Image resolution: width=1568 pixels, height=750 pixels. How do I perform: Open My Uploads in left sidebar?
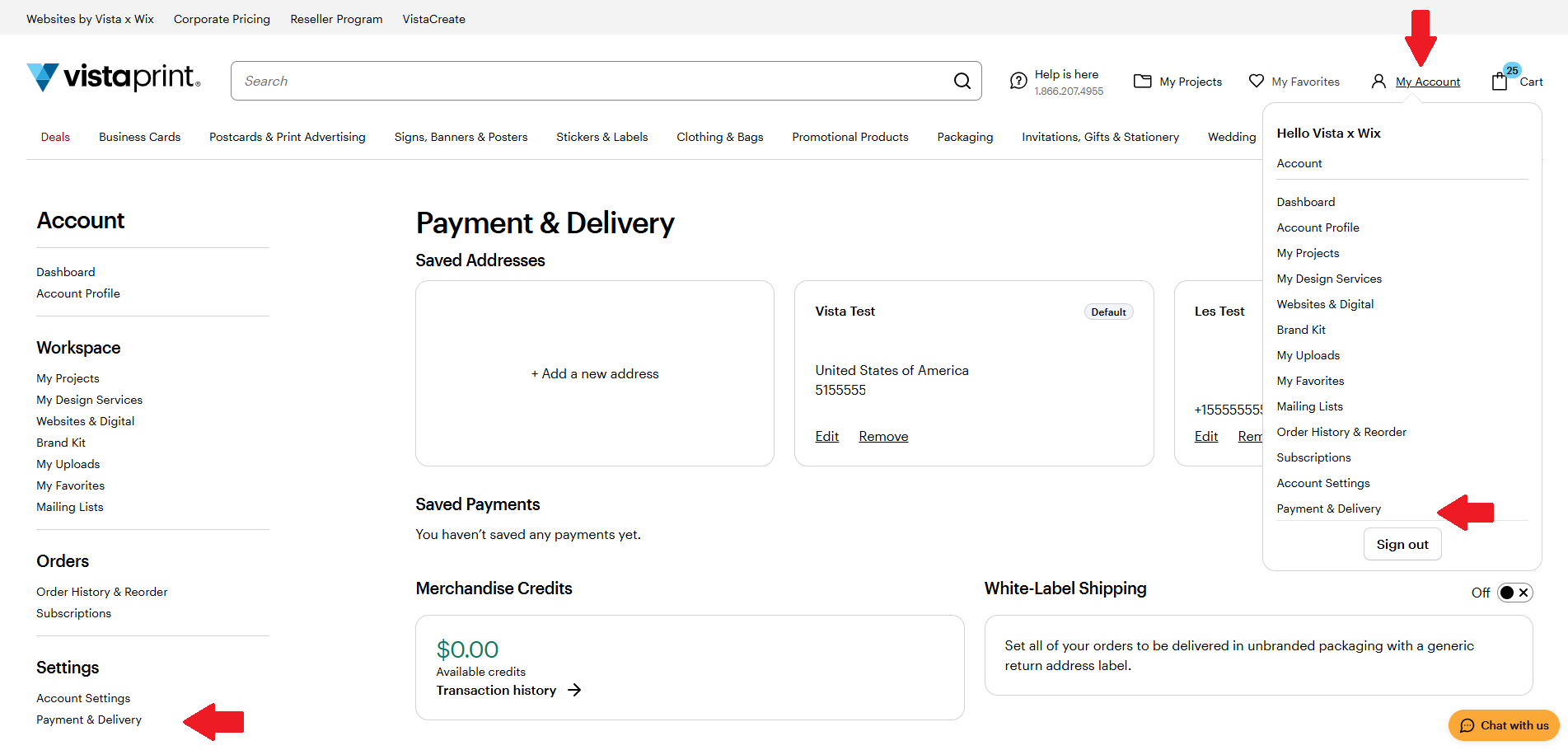coord(68,464)
